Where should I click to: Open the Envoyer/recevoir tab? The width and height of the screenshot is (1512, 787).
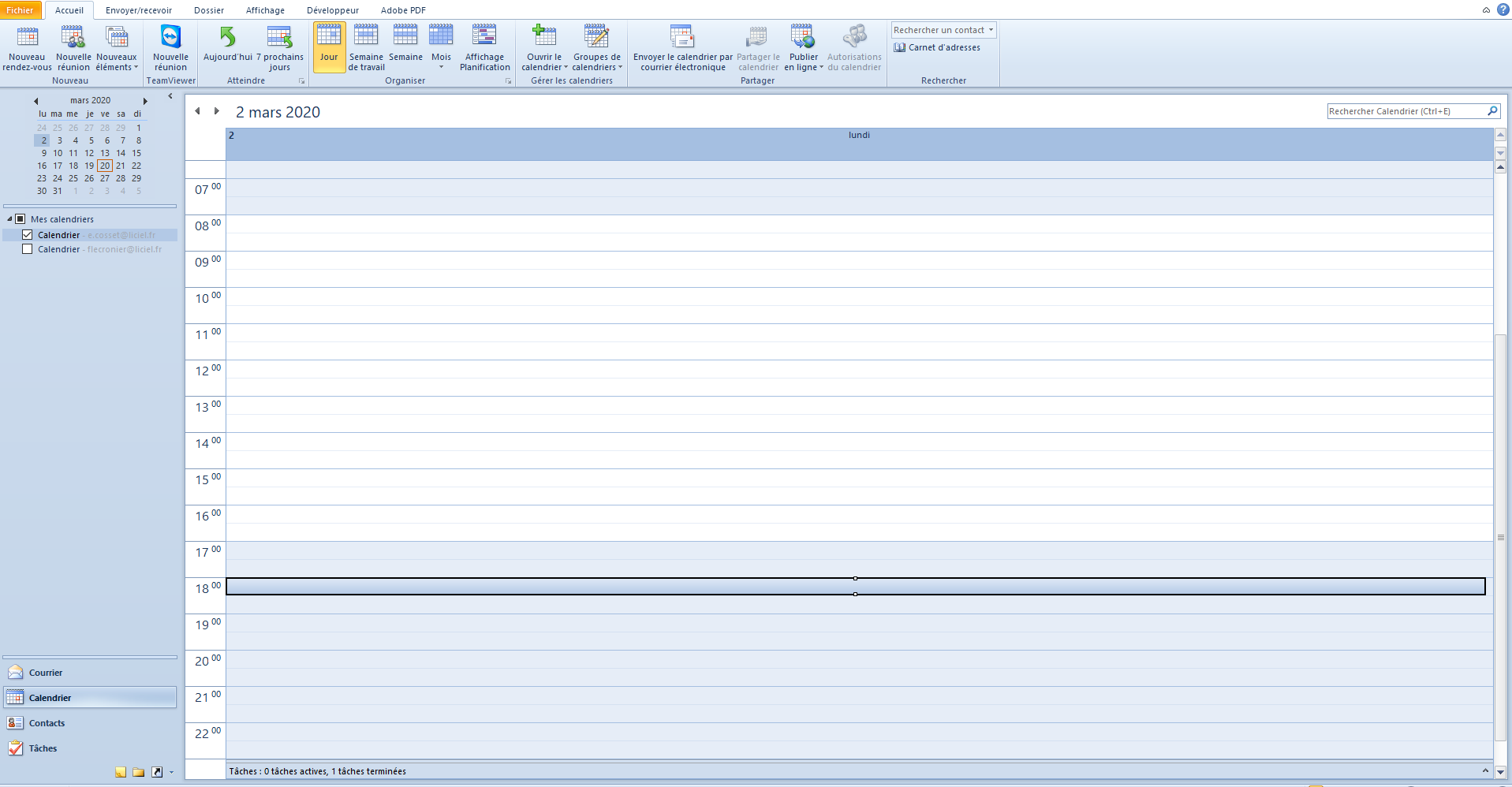tap(139, 10)
